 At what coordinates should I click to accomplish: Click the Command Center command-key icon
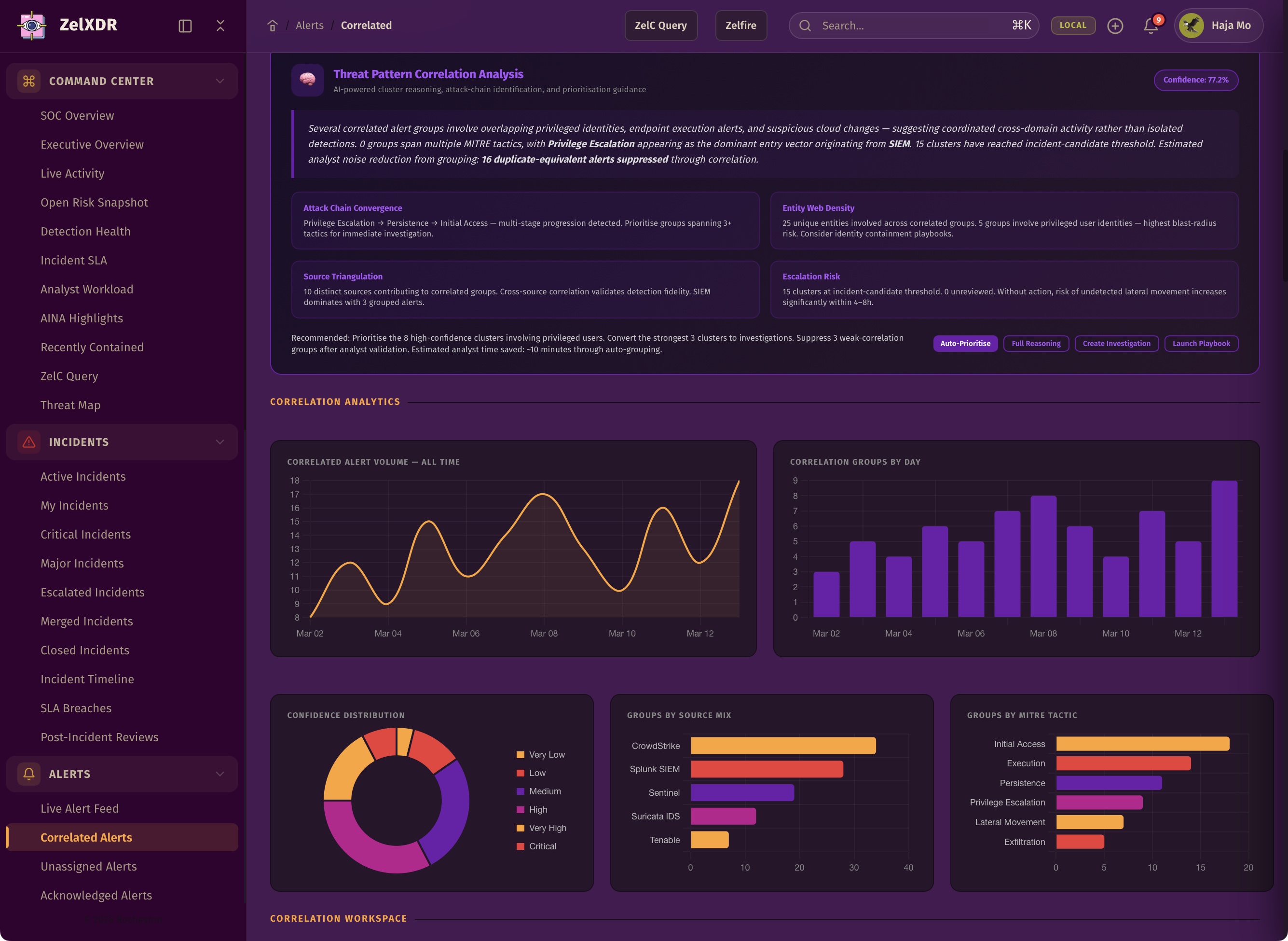[29, 81]
